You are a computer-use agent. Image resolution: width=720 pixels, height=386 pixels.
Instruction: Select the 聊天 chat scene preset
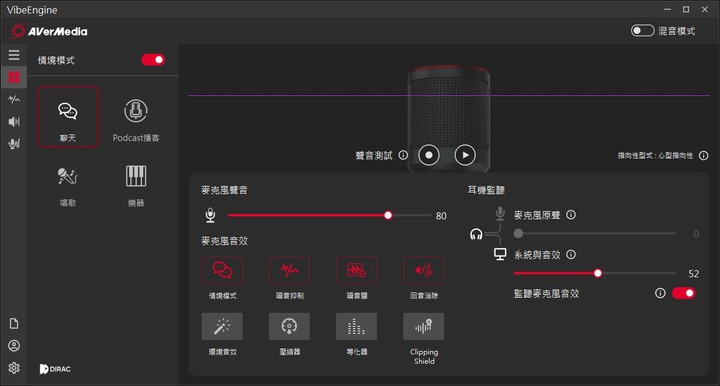pyautogui.click(x=68, y=117)
